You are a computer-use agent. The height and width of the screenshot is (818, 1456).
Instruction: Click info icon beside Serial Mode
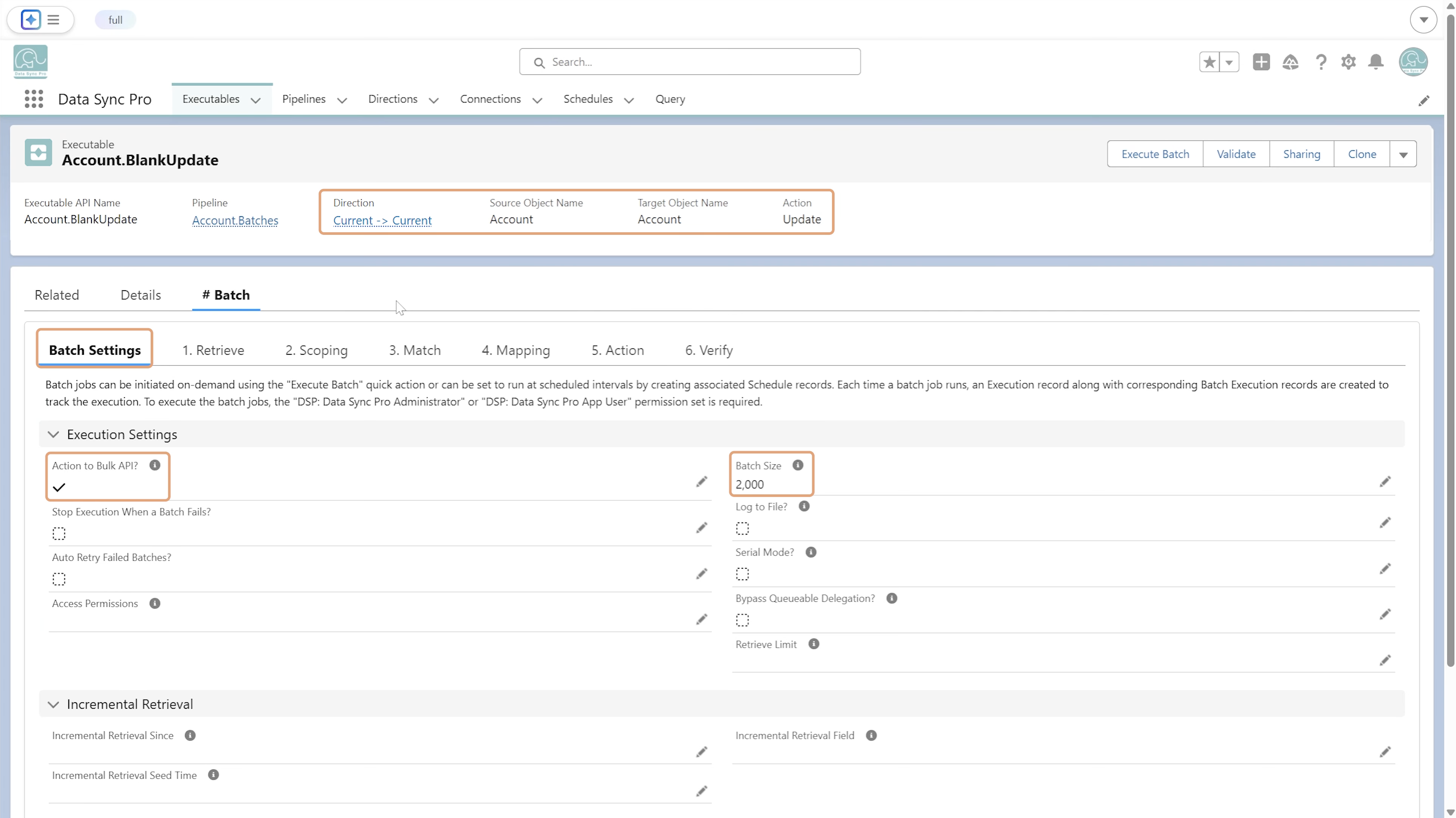point(810,552)
